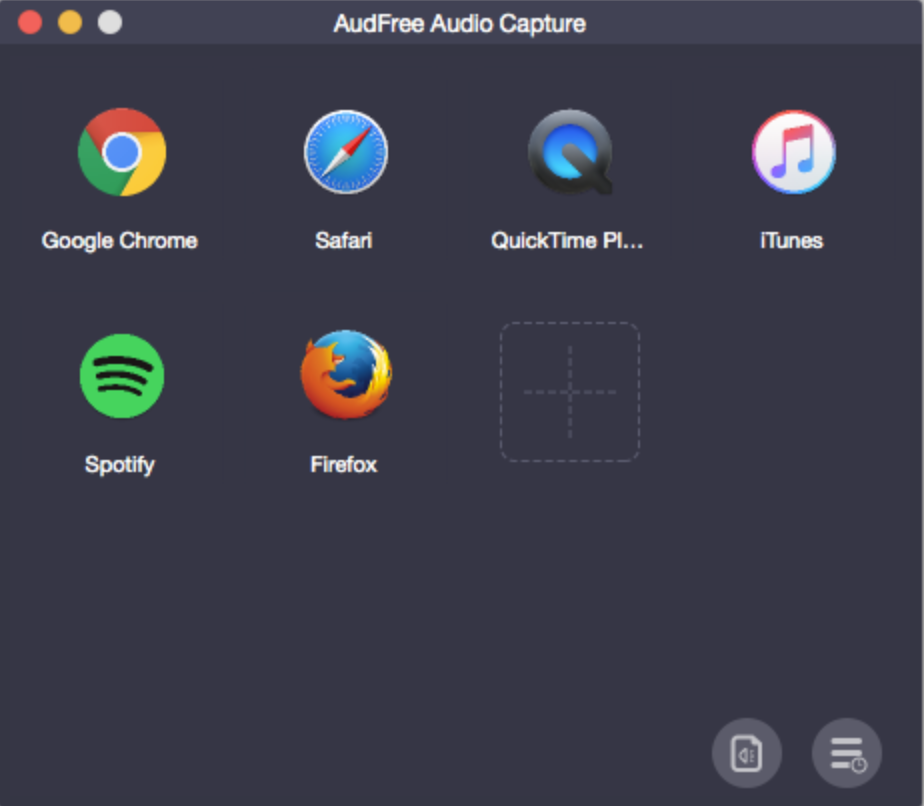Click the "Google Chrome" label text
The width and height of the screenshot is (924, 806).
pyautogui.click(x=120, y=241)
